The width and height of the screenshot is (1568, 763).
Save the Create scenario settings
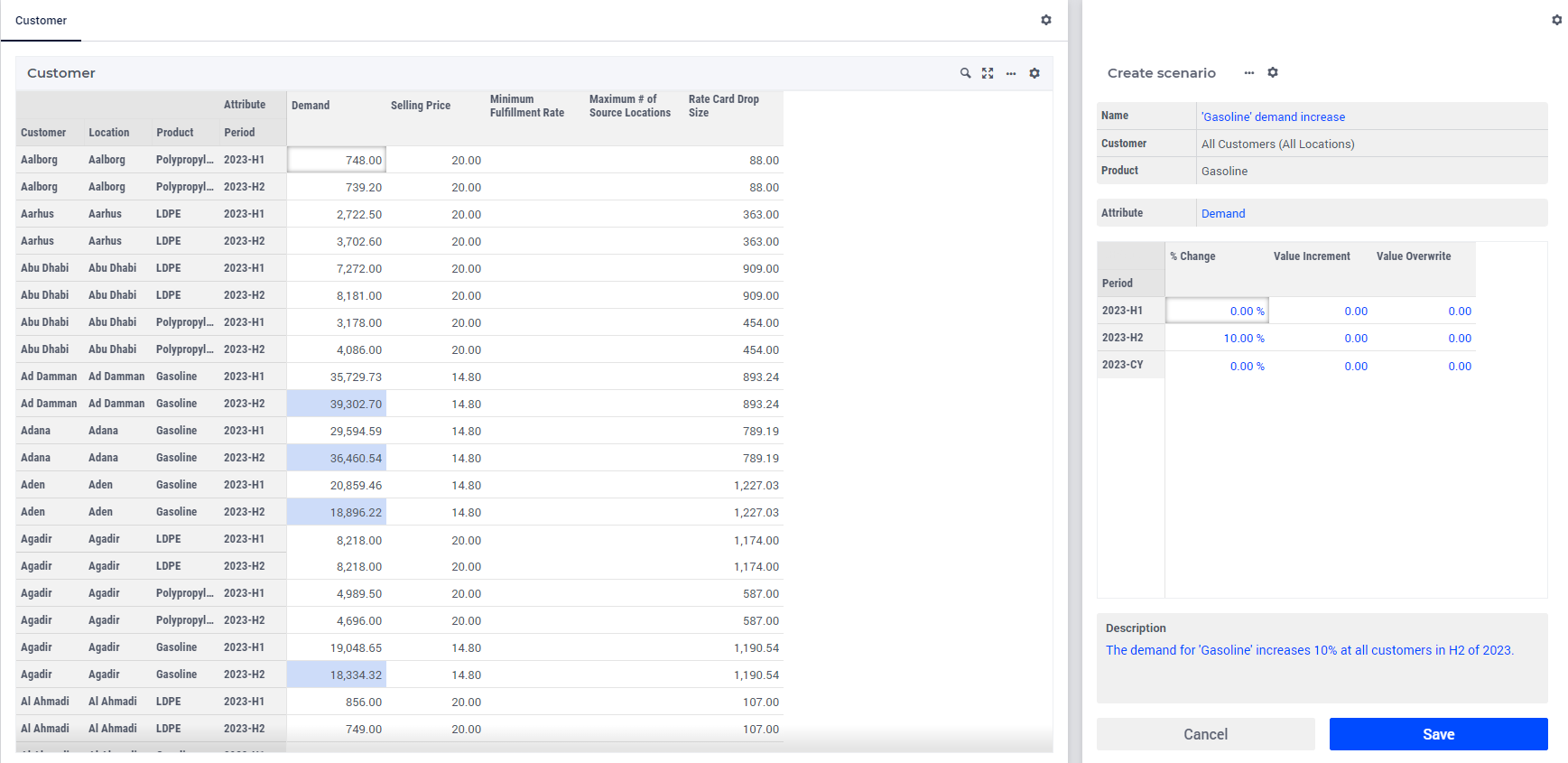(x=1438, y=734)
